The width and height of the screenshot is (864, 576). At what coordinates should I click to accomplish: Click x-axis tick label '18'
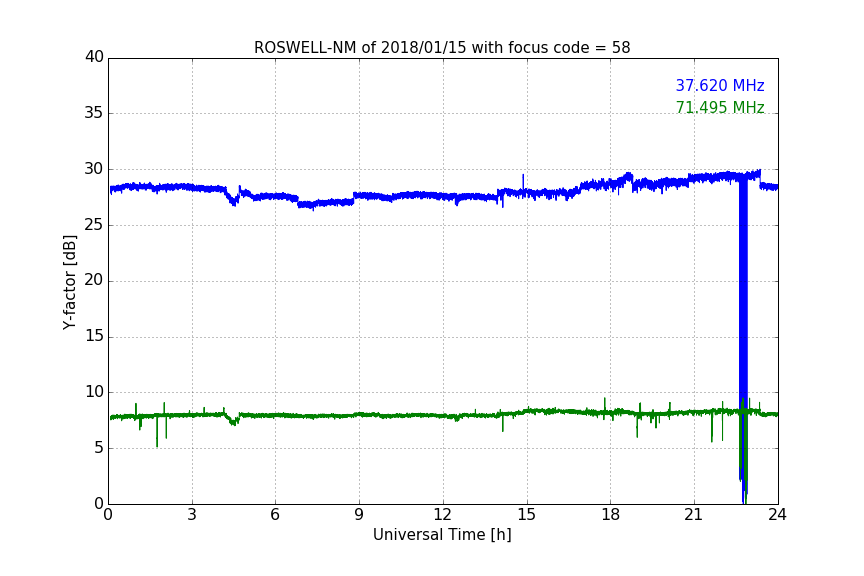tap(611, 515)
